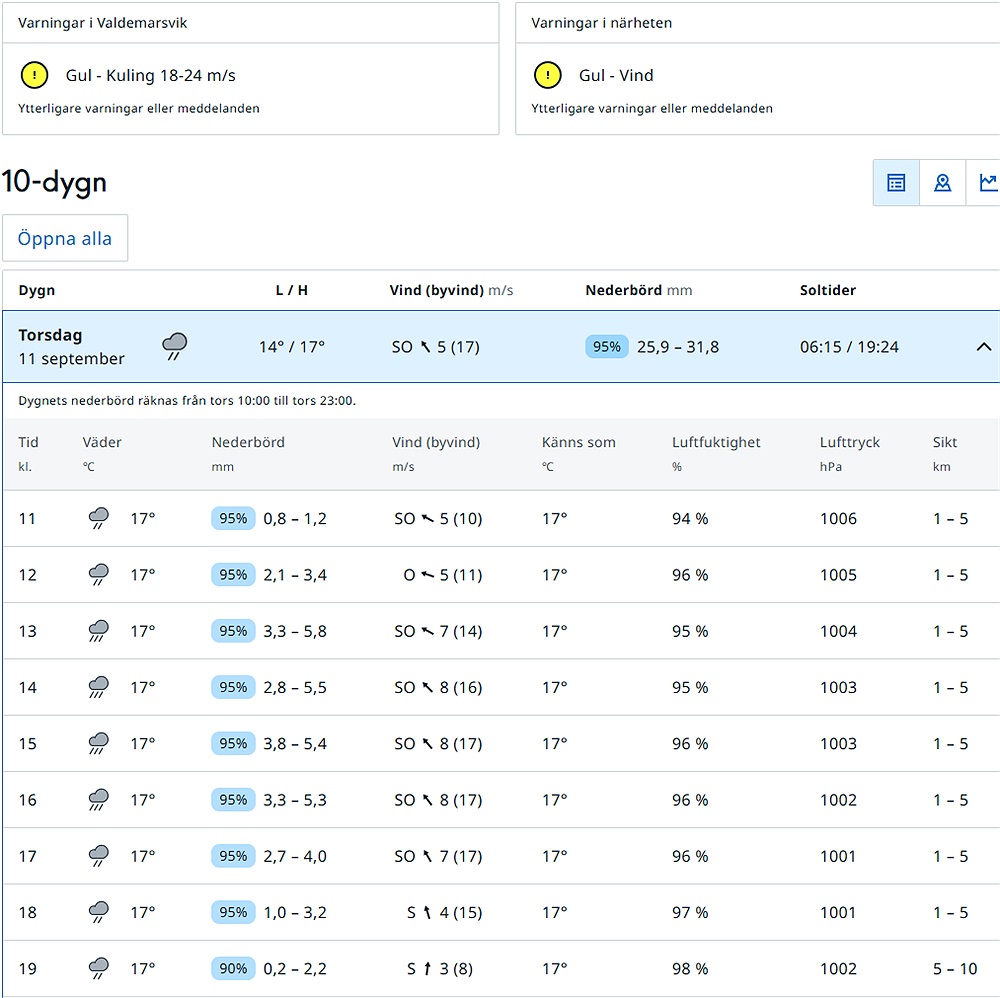Click rain icon in the 12 o'clock row

[x=98, y=574]
